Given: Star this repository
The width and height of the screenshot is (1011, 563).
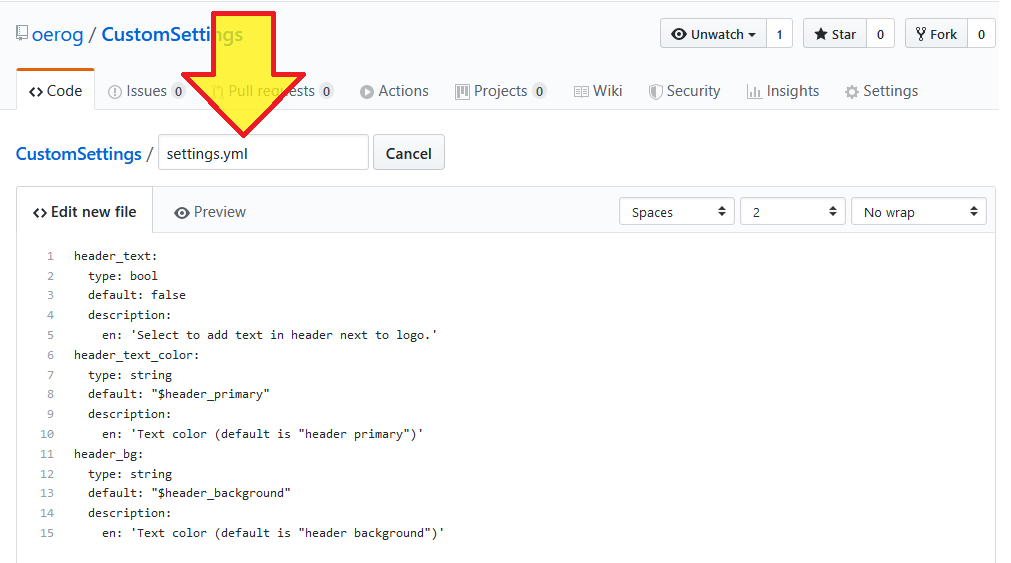Looking at the screenshot, I should (x=835, y=34).
